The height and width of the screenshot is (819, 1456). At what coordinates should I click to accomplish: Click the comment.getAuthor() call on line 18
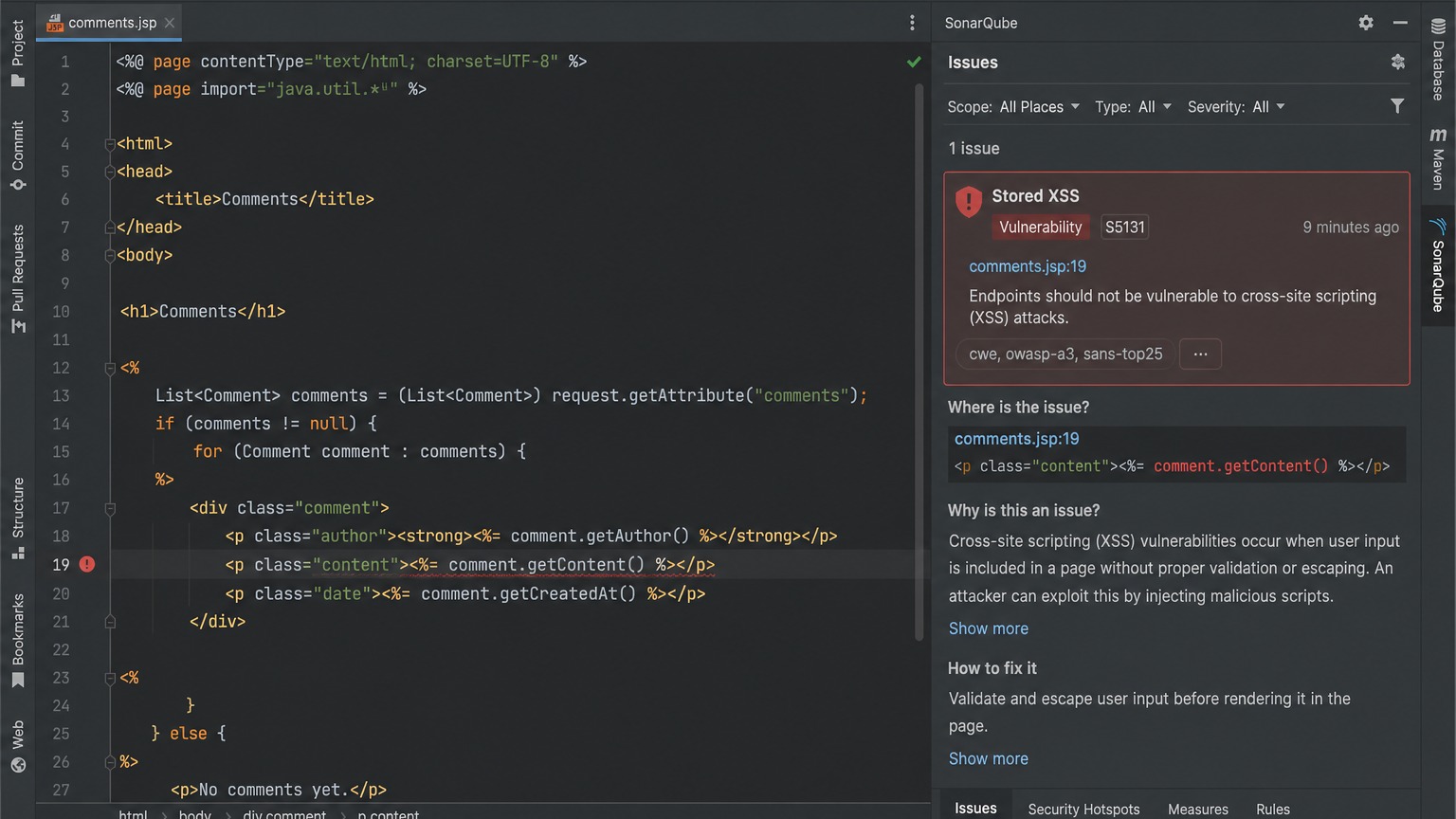(x=599, y=537)
